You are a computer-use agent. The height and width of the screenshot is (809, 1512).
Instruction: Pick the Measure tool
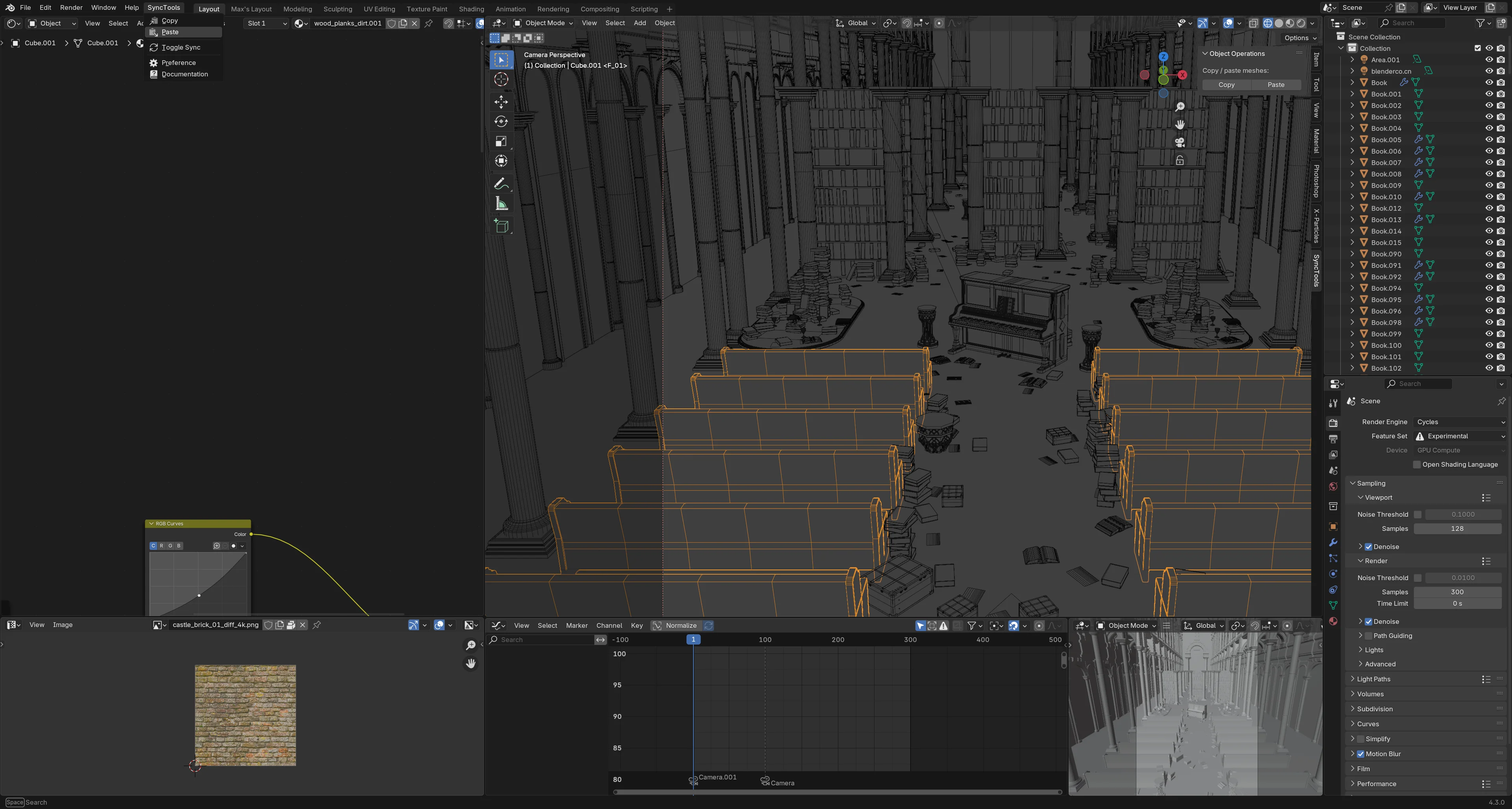pos(501,204)
